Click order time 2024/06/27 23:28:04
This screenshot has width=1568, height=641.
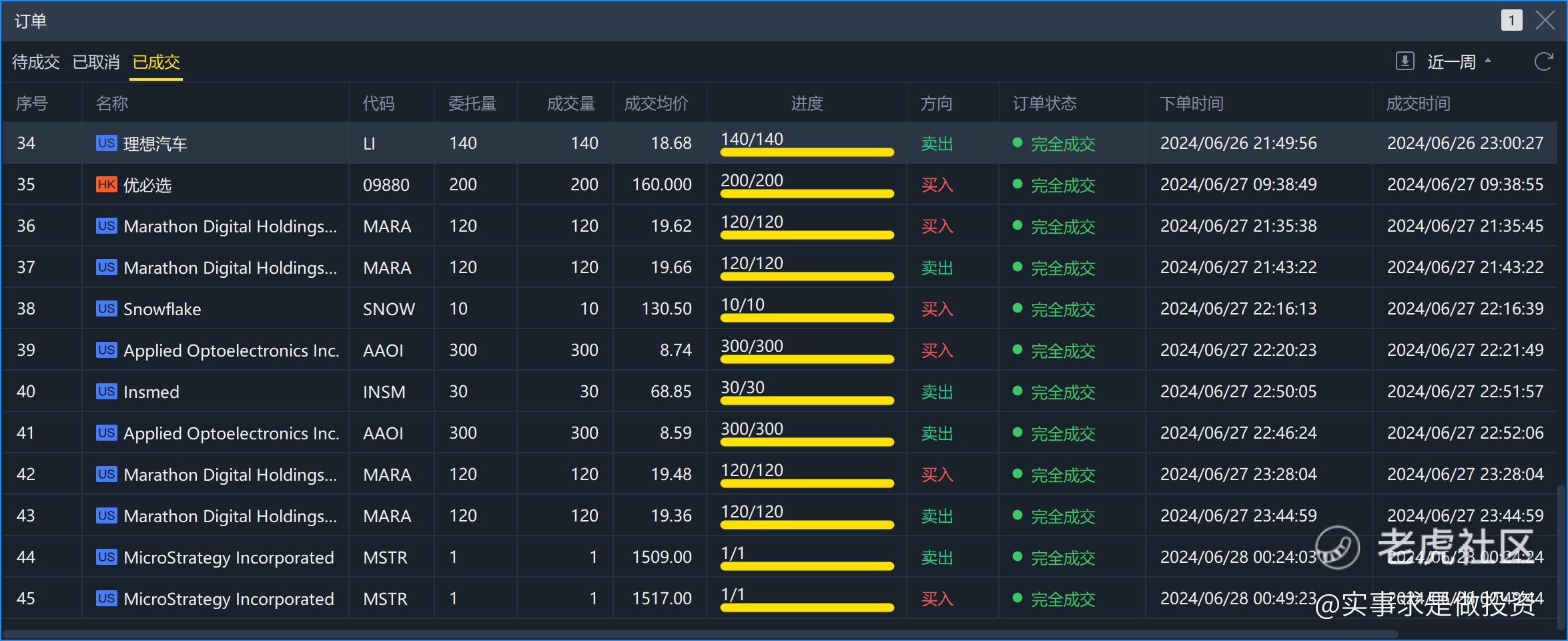[x=1238, y=474]
